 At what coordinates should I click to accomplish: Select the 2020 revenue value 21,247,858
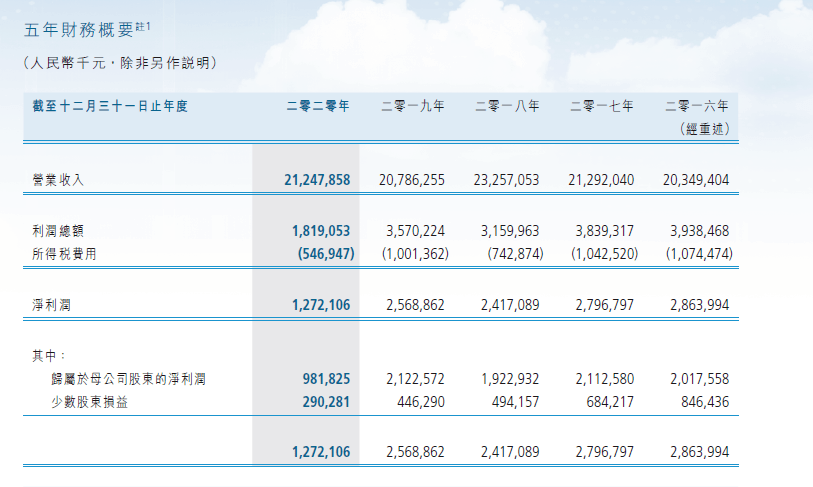pyautogui.click(x=316, y=180)
